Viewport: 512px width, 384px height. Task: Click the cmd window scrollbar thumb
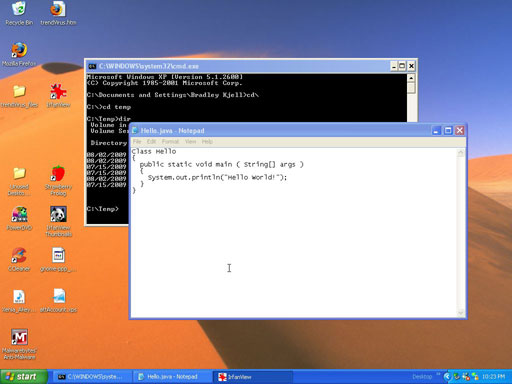pyautogui.click(x=411, y=88)
